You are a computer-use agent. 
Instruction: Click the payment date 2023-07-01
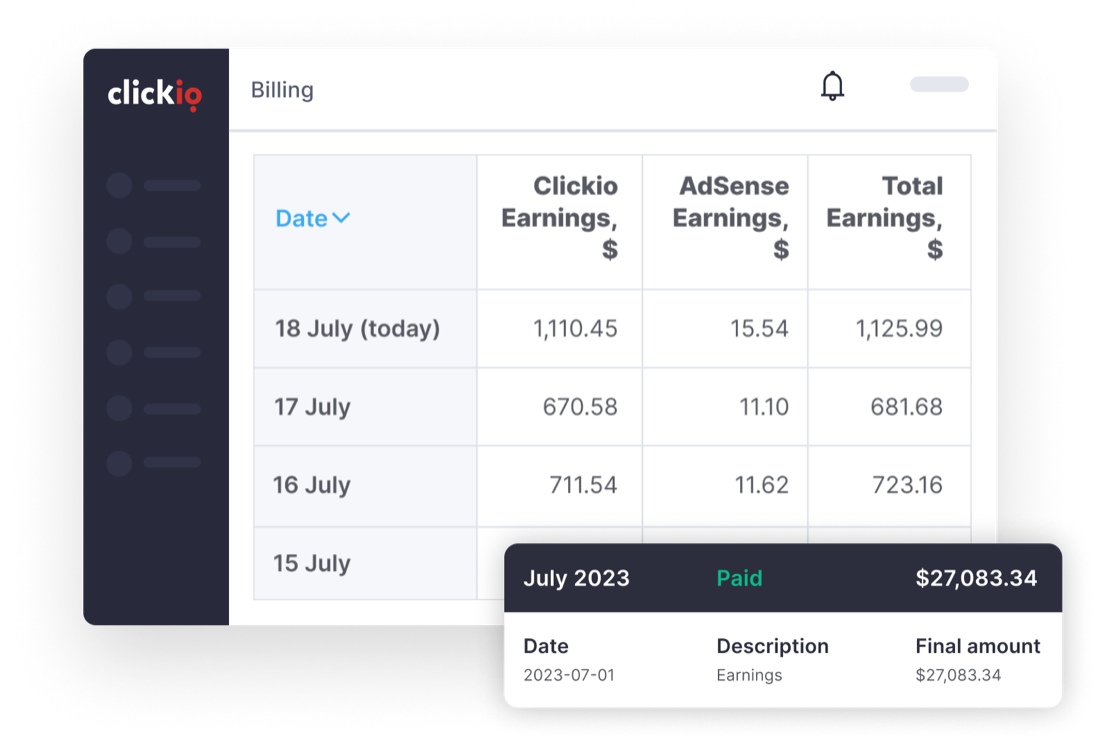tap(569, 675)
